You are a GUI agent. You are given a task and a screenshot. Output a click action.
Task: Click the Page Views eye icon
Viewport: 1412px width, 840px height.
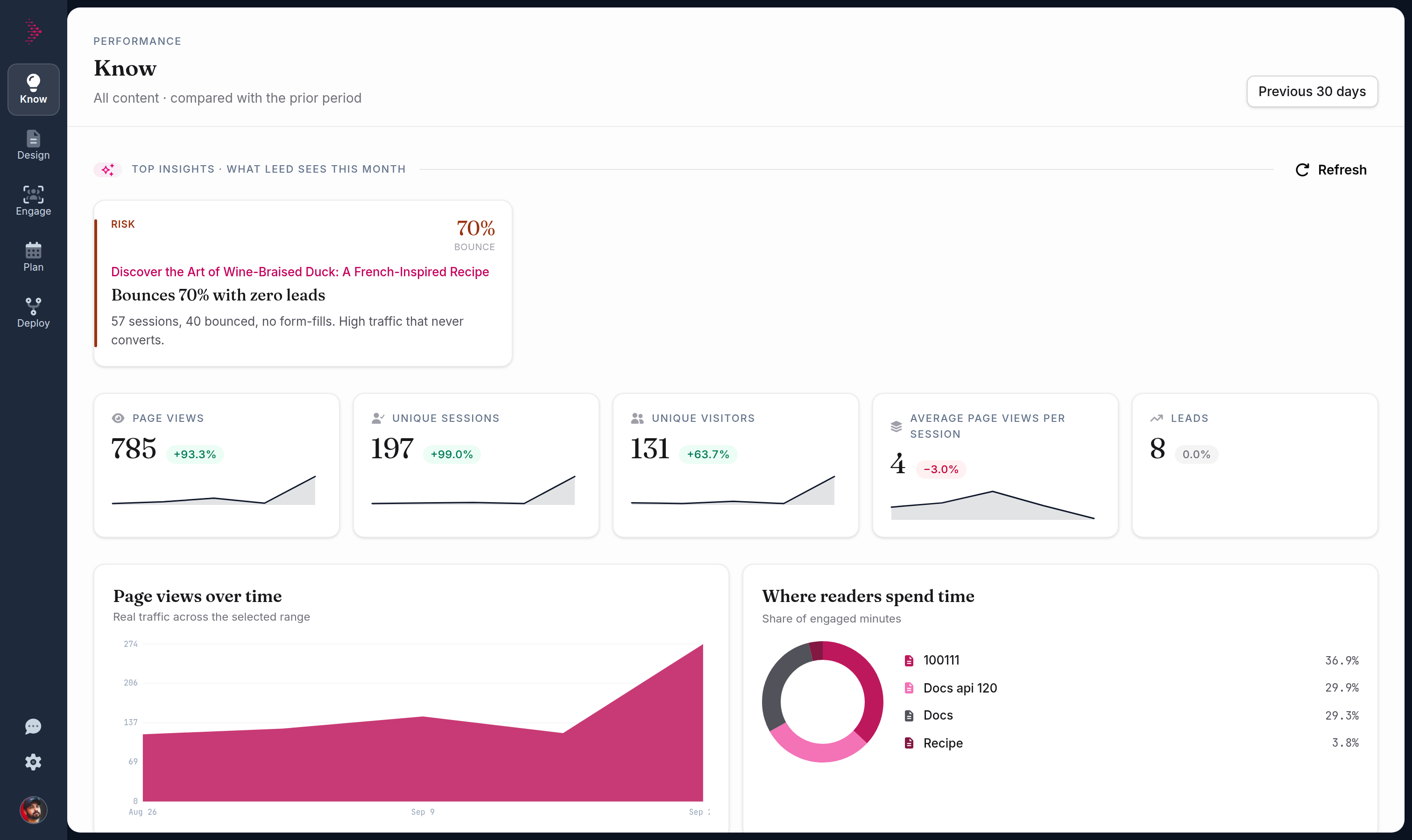coord(119,418)
